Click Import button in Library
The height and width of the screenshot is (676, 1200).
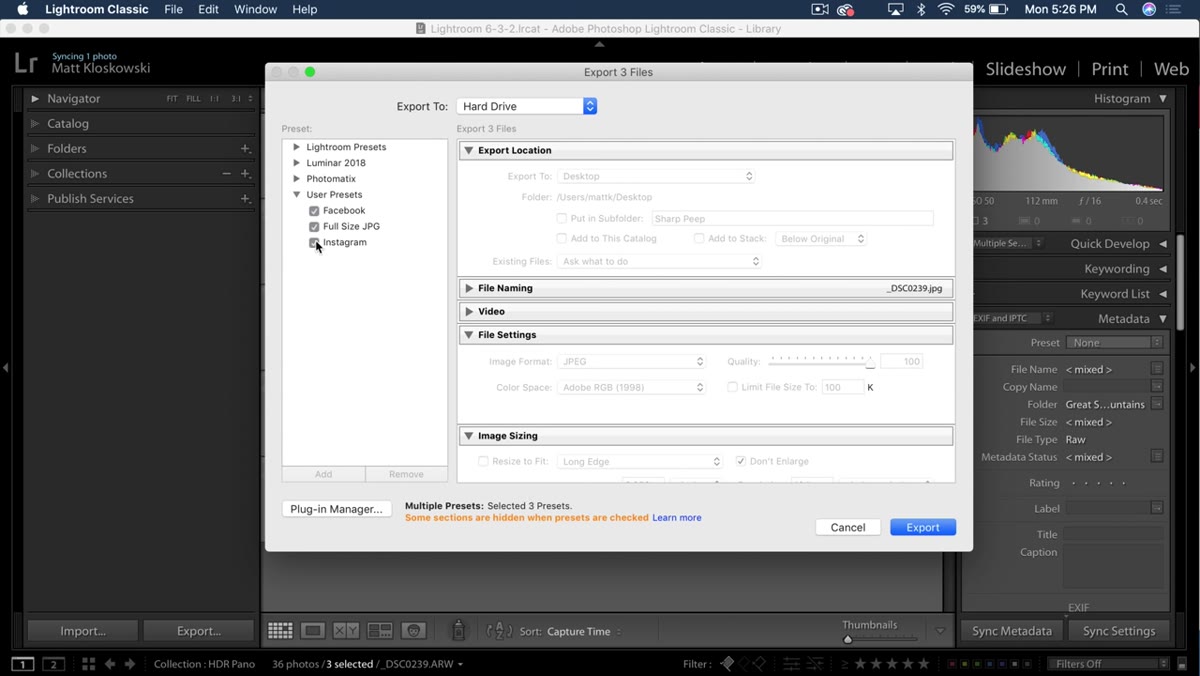(82, 631)
